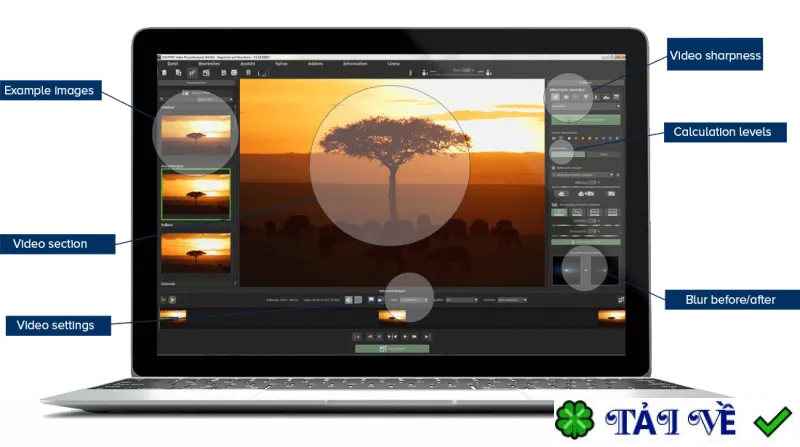Viewport: 800px width, 447px height.
Task: Click the single camera button in right panel
Action: click(562, 194)
